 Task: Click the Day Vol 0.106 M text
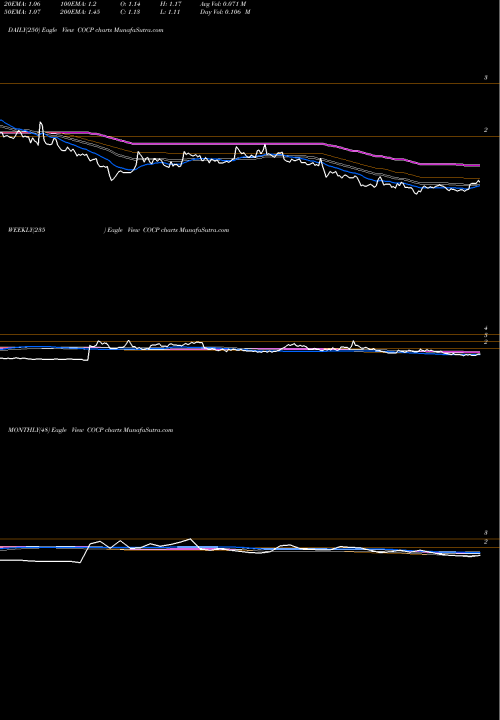coord(225,12)
